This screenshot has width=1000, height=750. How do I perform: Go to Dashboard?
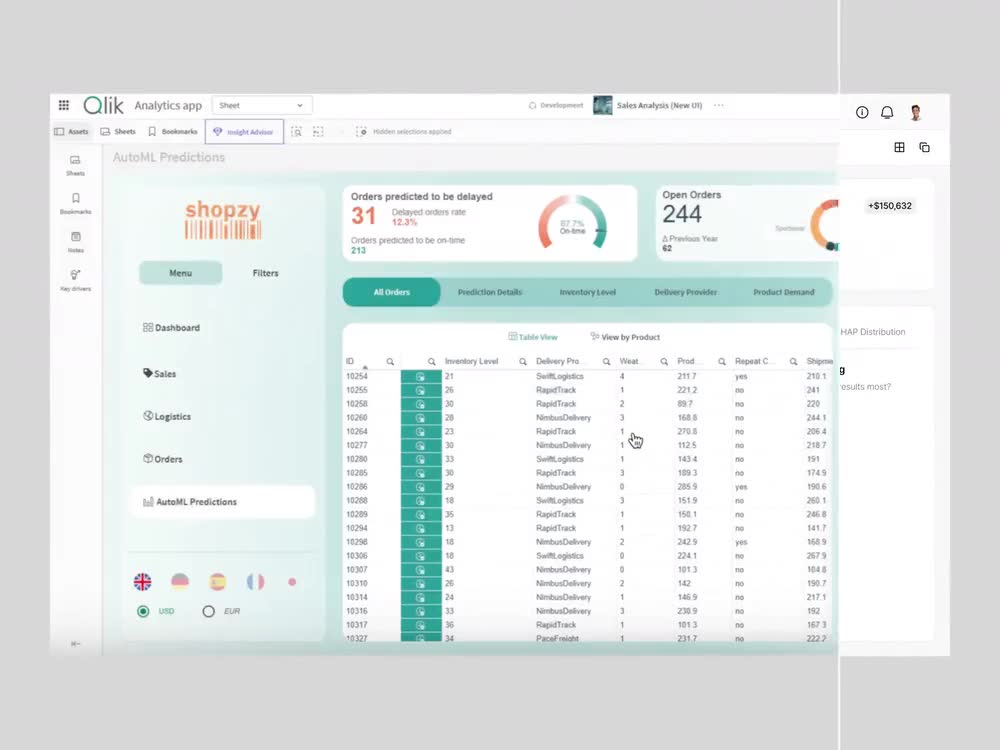172,328
